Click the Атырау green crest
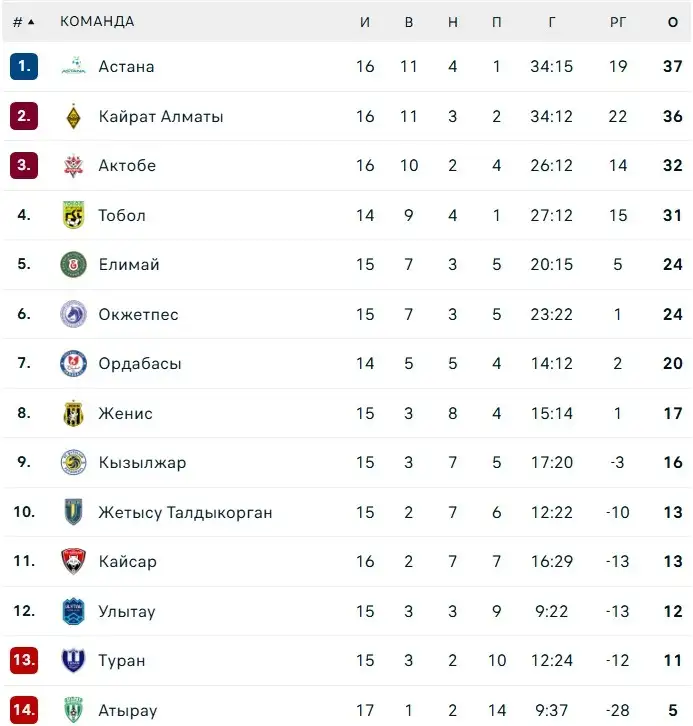This screenshot has width=693, height=726. point(74,710)
